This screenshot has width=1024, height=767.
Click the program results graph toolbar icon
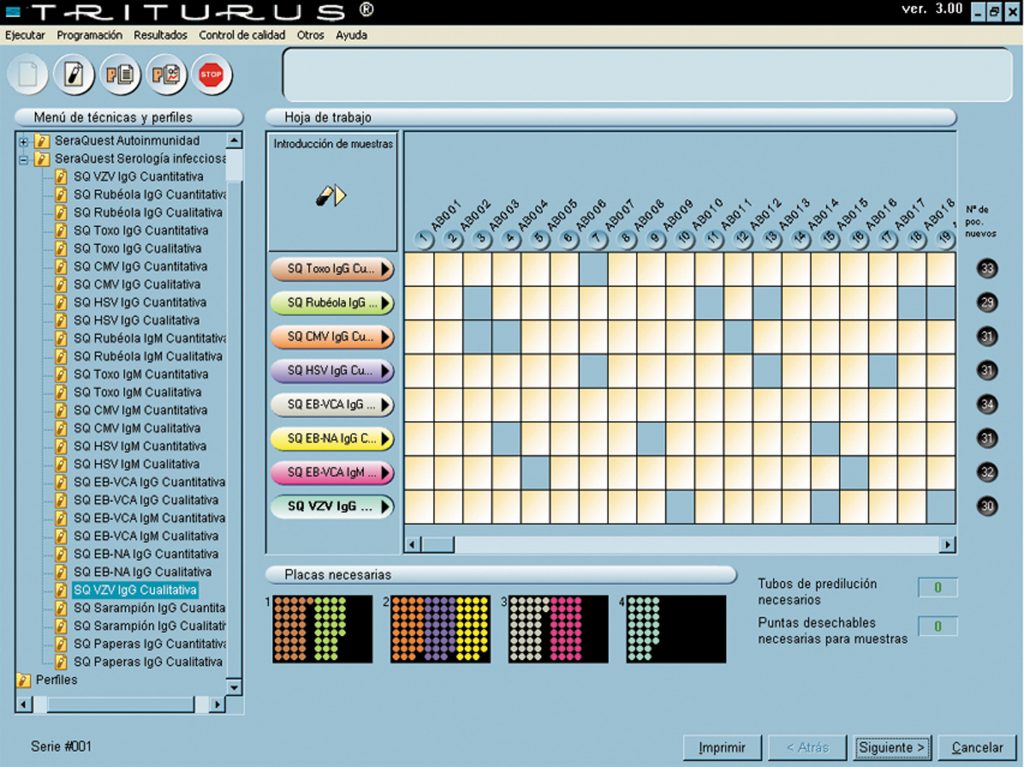point(166,76)
